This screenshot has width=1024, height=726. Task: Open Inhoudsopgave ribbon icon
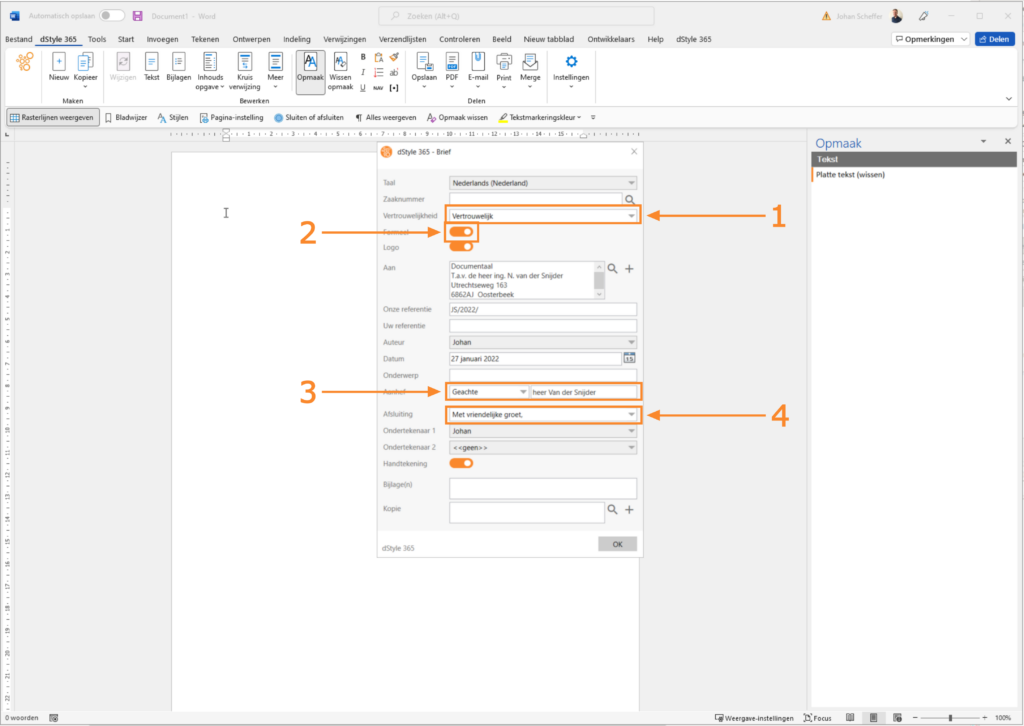point(210,62)
